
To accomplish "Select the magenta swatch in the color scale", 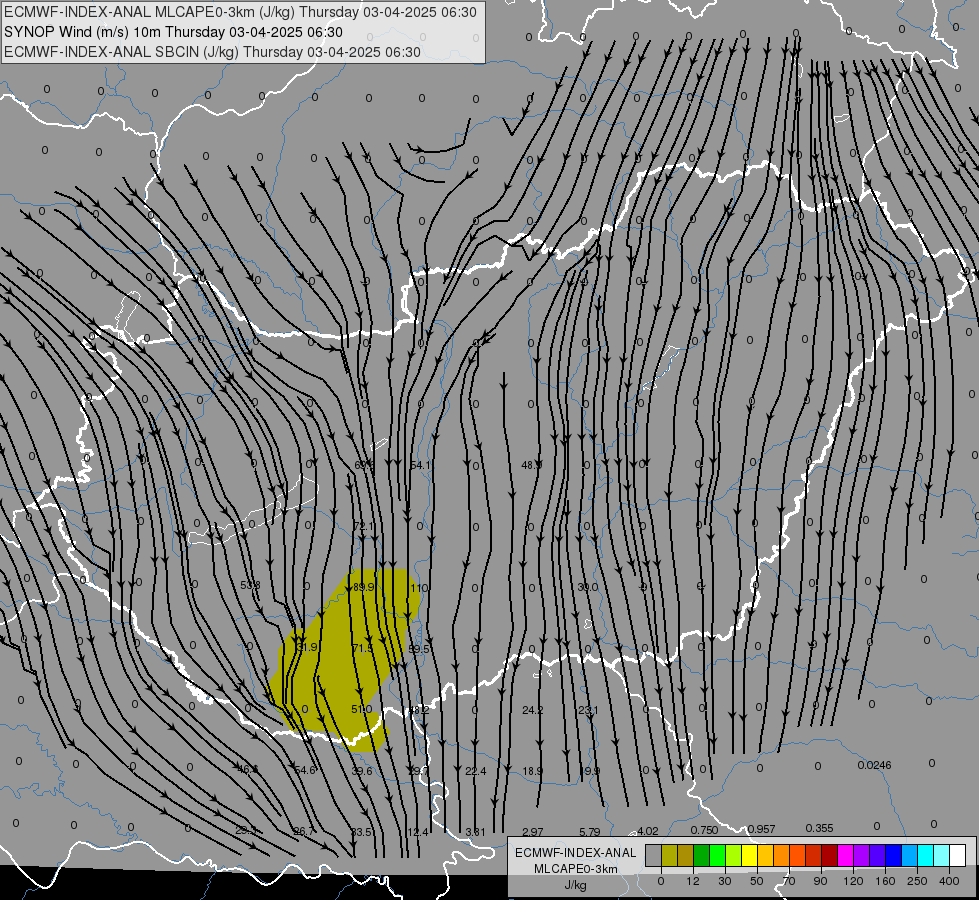I will (845, 855).
